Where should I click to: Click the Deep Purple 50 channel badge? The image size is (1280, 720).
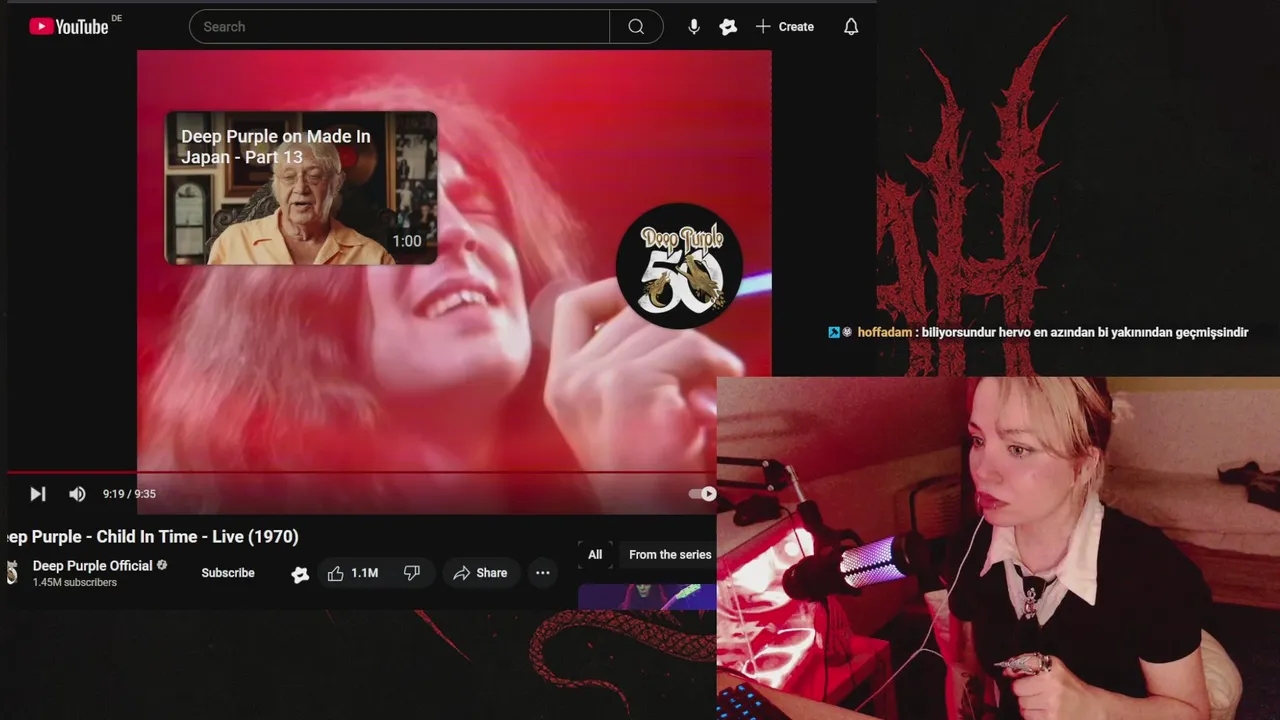[x=679, y=266]
